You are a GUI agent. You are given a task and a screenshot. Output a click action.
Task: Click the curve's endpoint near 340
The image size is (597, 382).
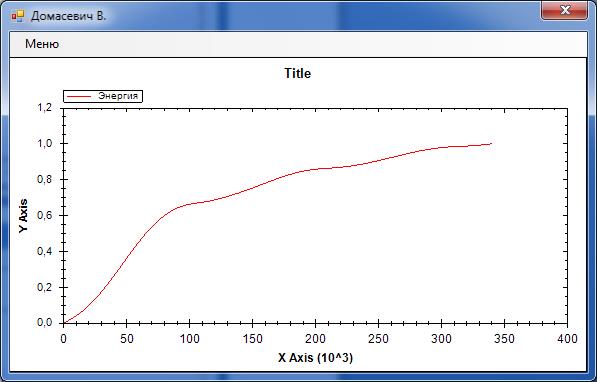(491, 144)
